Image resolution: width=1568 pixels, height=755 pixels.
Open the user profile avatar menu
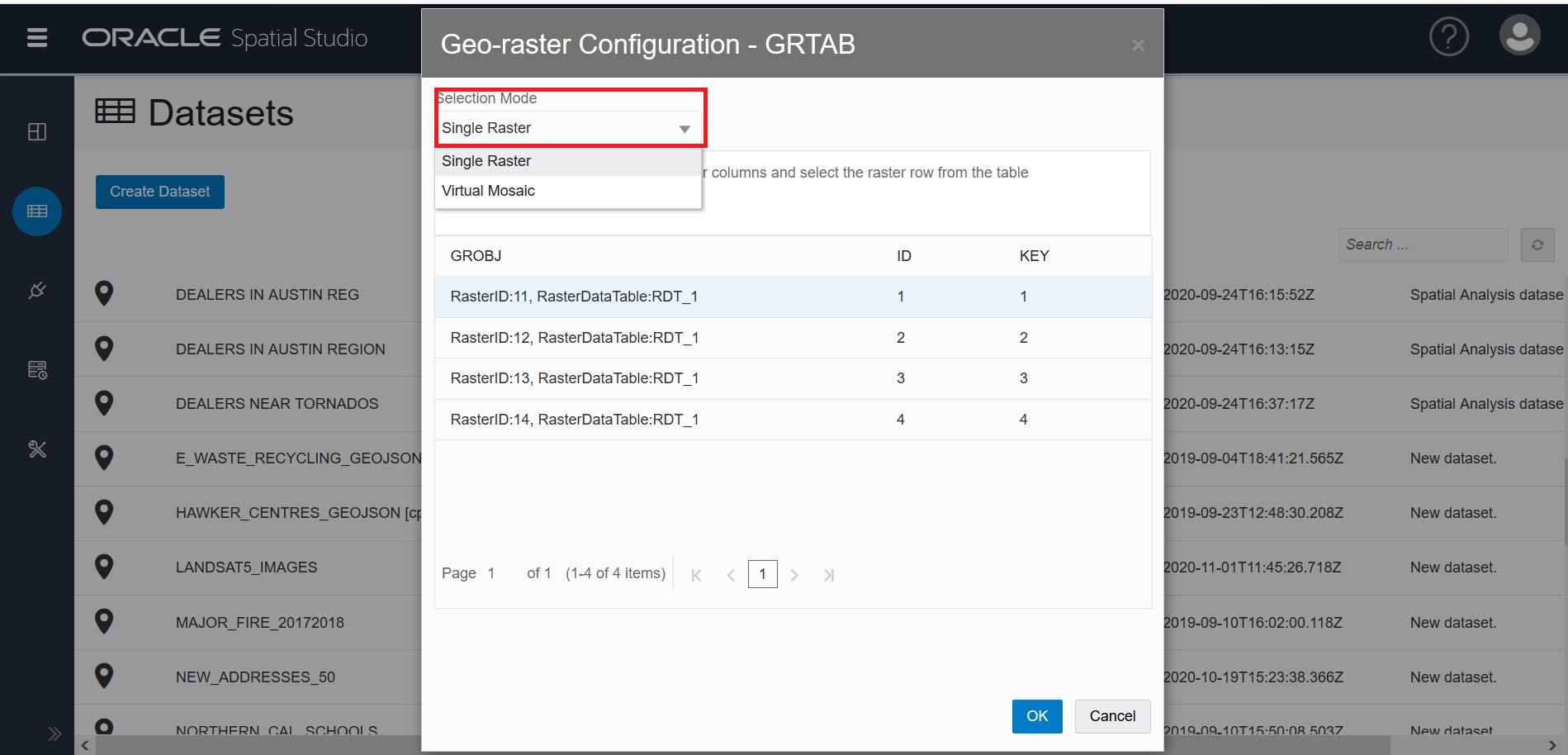(x=1519, y=36)
